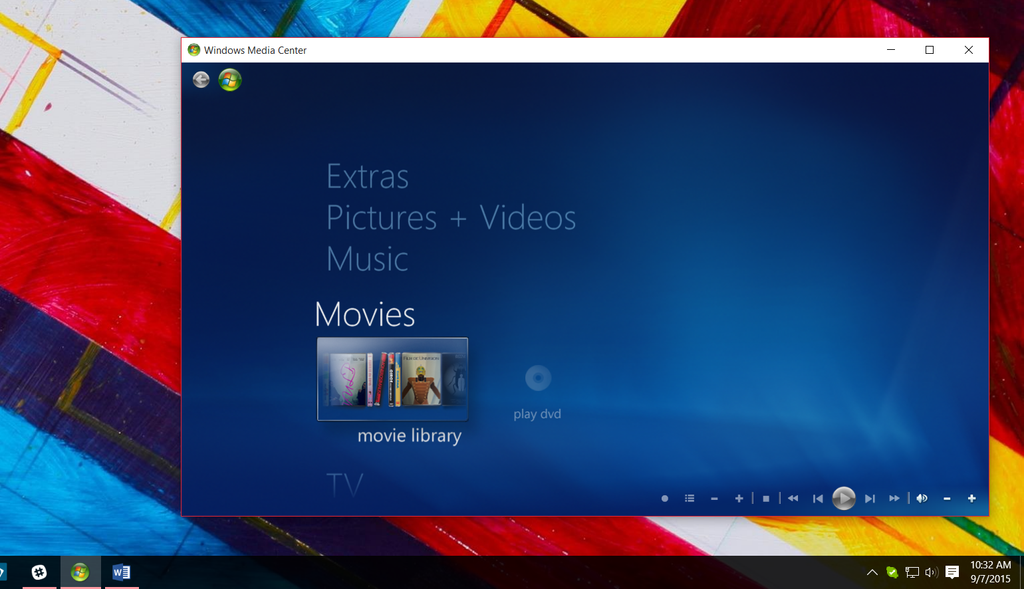Select the rewind icon

coord(793,497)
